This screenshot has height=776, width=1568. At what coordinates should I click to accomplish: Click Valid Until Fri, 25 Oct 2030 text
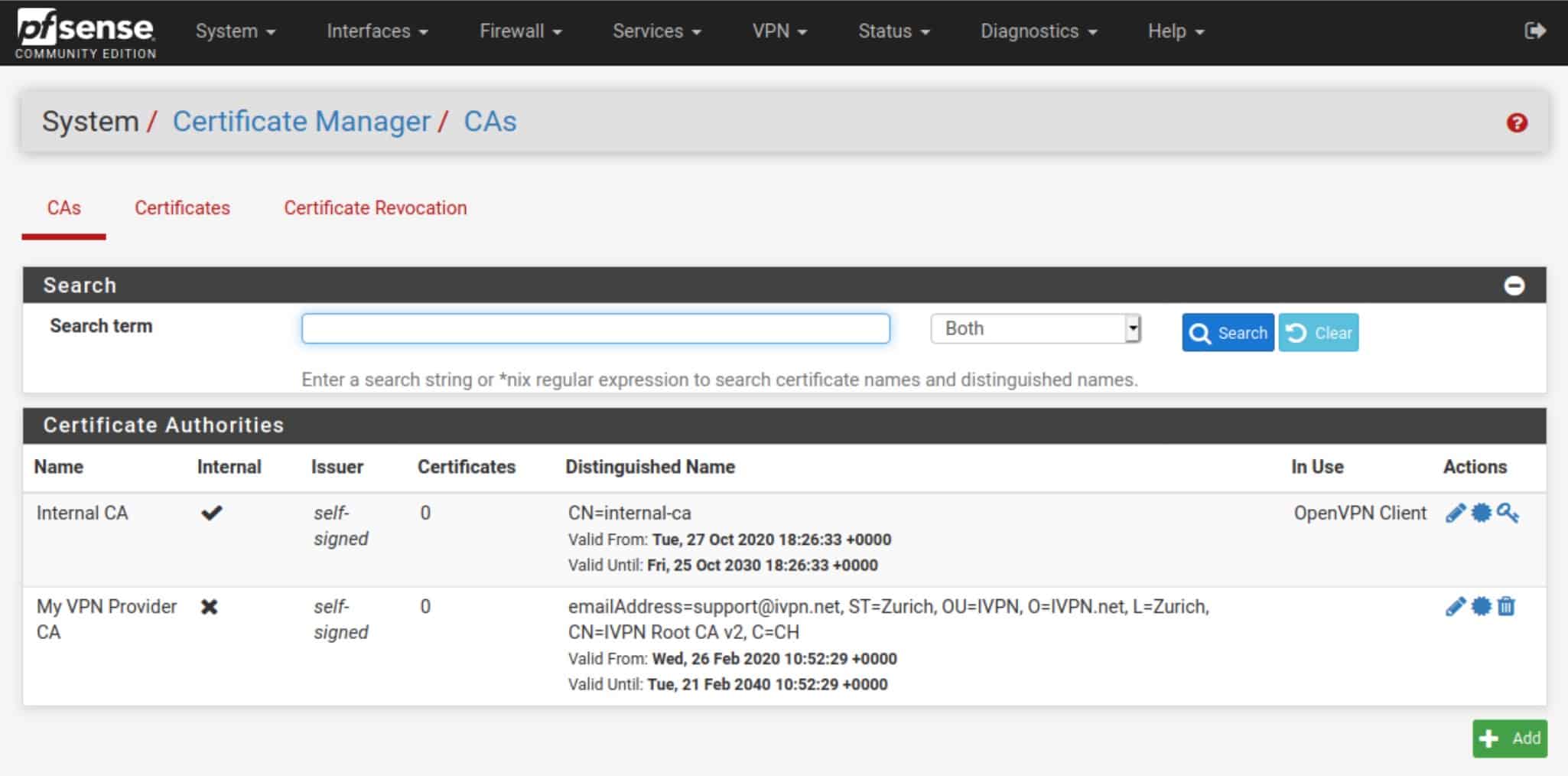[723, 566]
